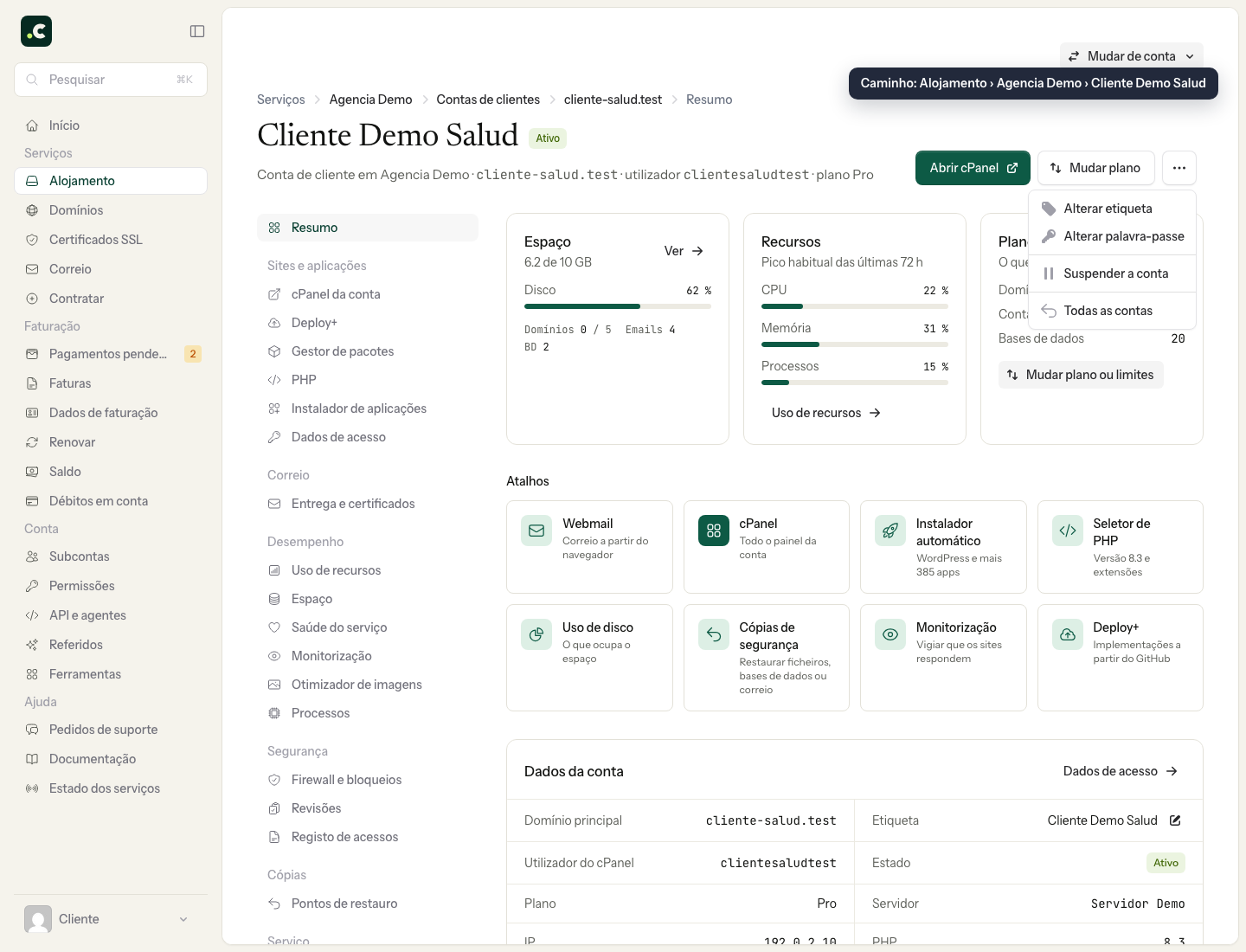Click the Disco 62% usage bar
This screenshot has height=952, width=1246.
[618, 306]
